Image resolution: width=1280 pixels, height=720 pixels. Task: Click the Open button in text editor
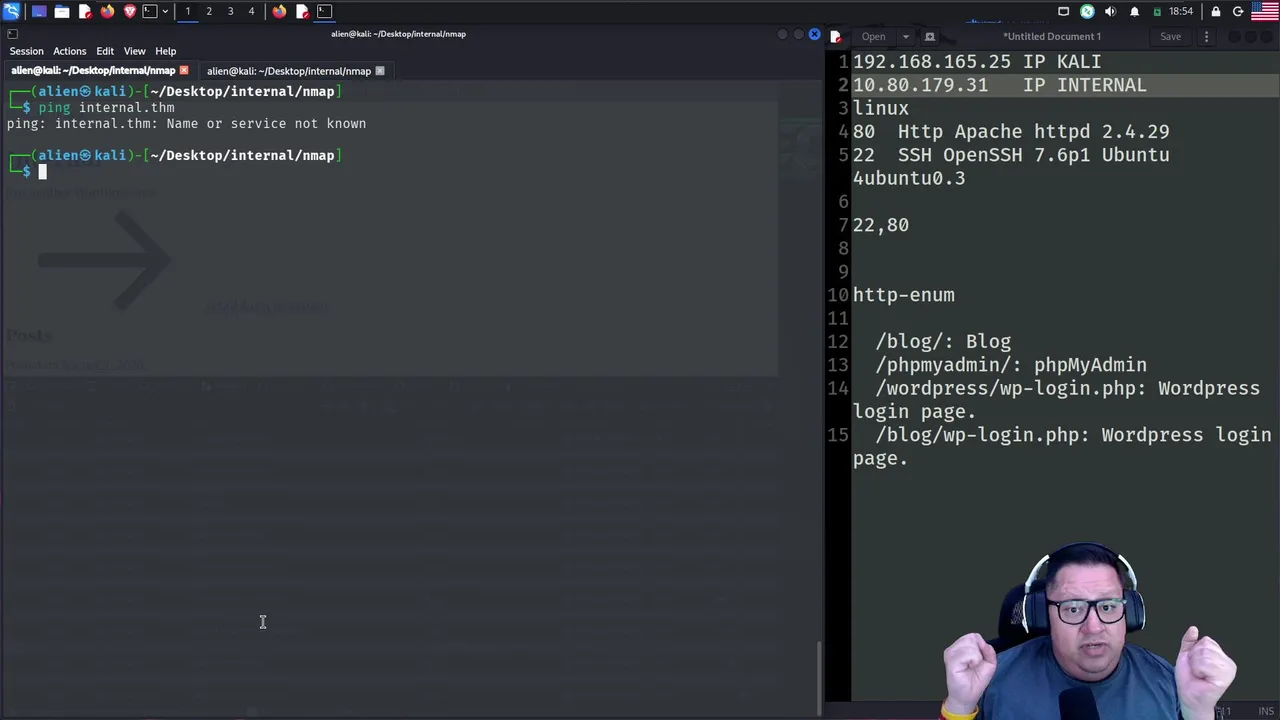873,37
